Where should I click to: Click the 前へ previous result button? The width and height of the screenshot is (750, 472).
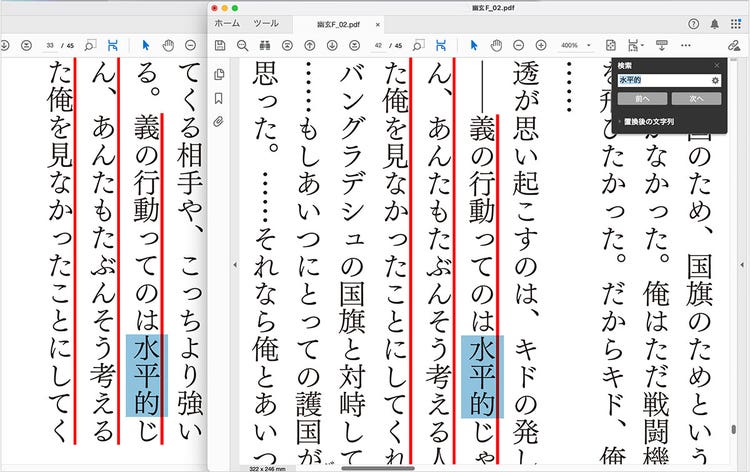coord(642,99)
